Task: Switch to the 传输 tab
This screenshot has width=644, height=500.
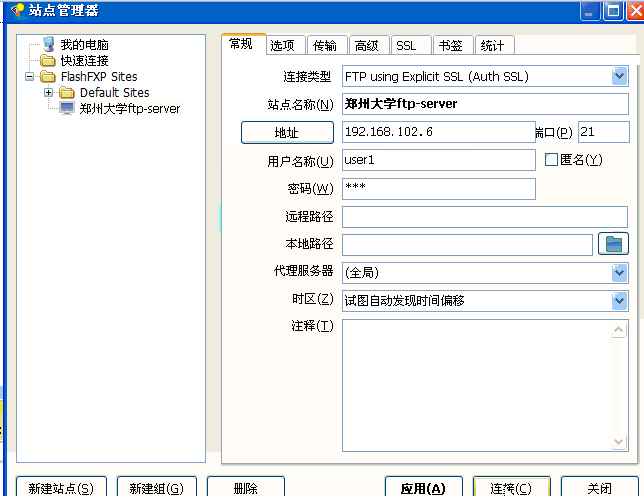Action: (327, 45)
